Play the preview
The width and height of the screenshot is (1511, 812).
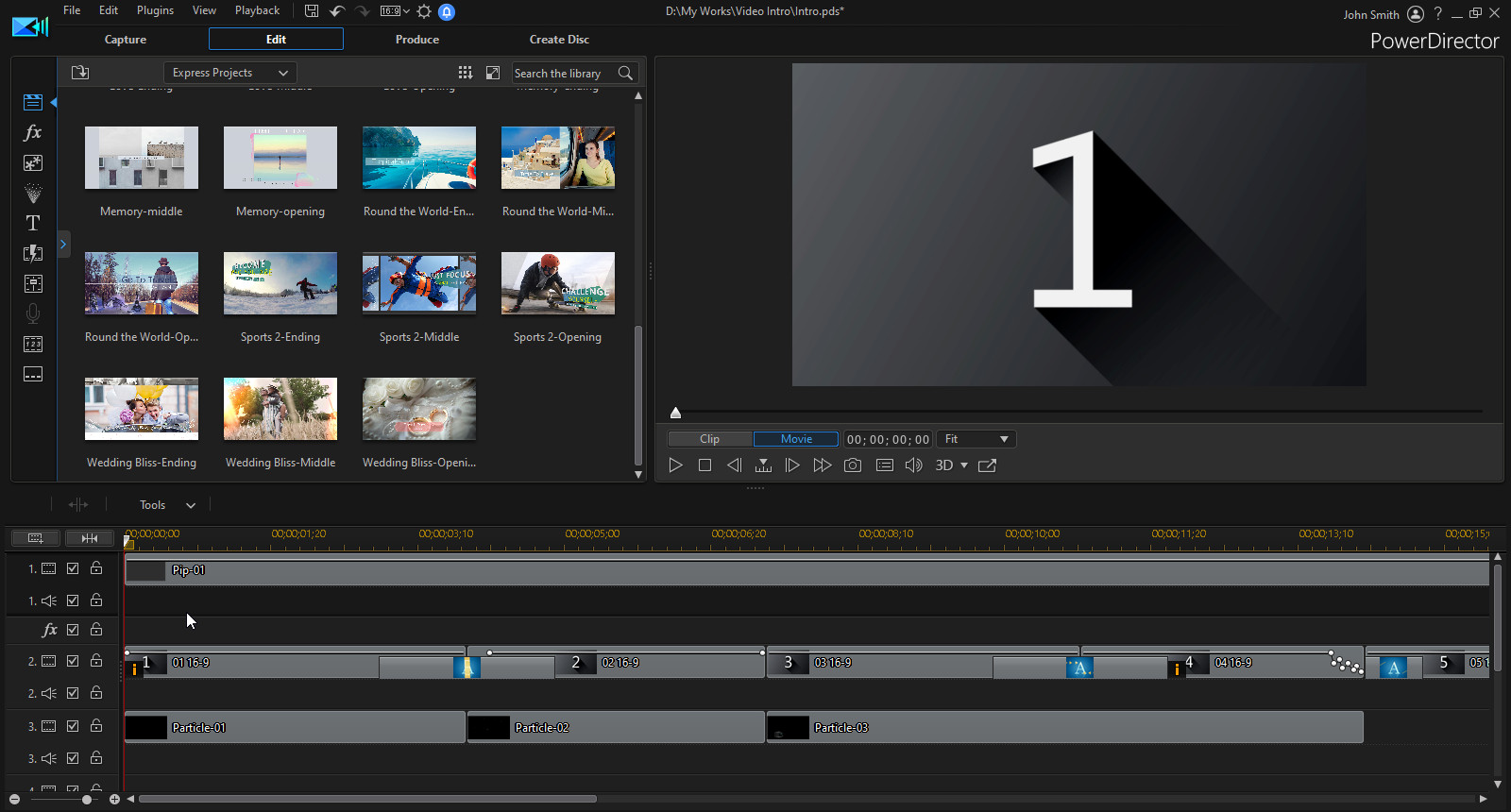675,465
